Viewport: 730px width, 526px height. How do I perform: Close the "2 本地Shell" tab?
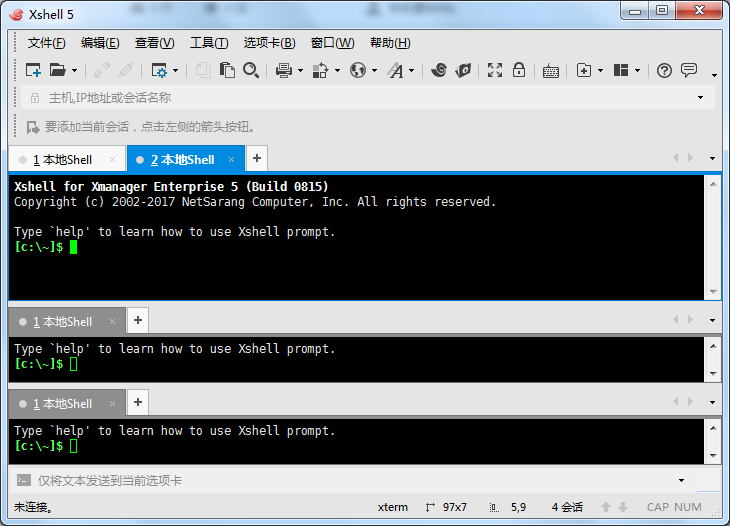click(231, 160)
